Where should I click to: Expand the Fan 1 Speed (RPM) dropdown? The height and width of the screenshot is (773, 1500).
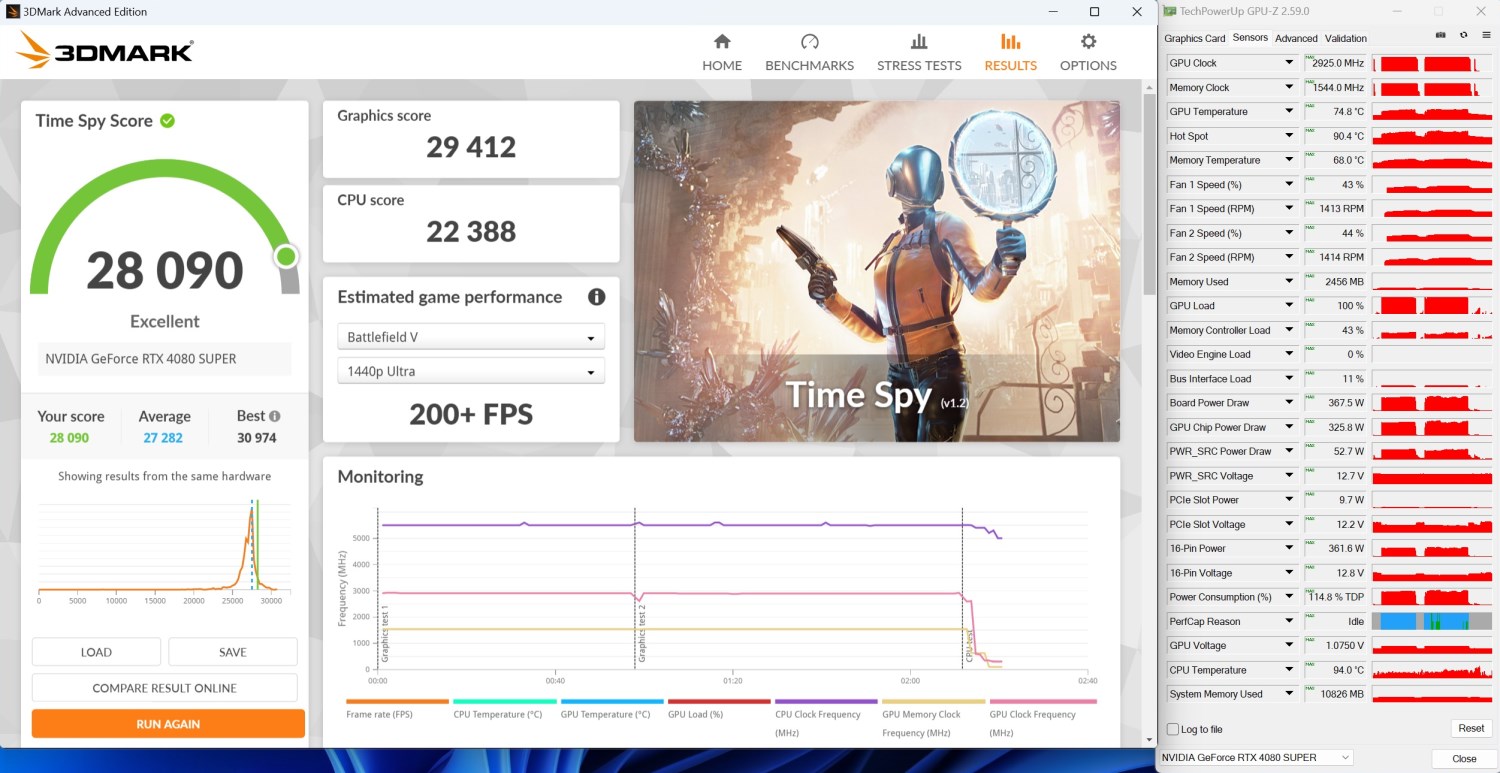(x=1289, y=209)
